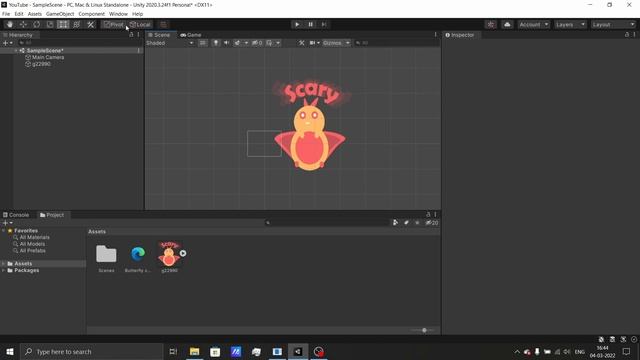Pause the game
This screenshot has width=640, height=360.
click(x=310, y=24)
